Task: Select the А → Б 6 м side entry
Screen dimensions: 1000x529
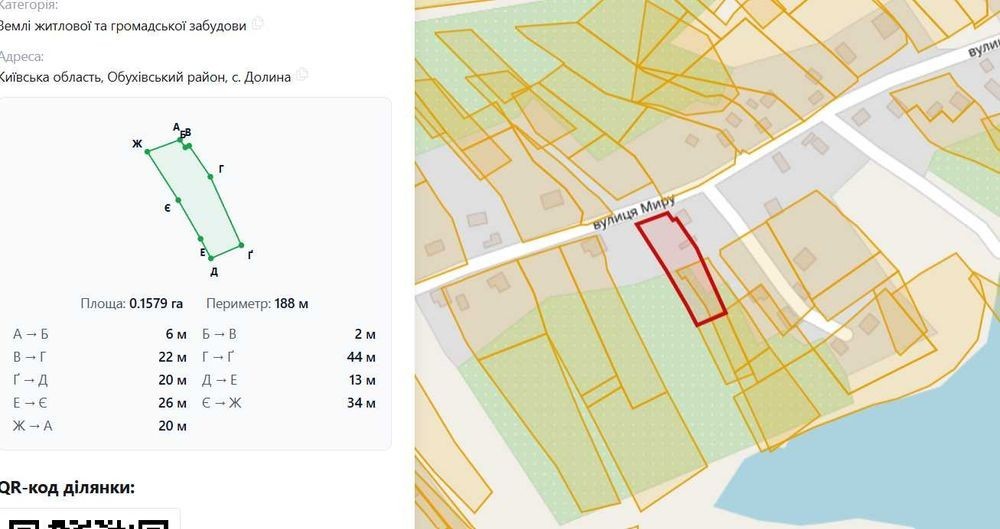Action: click(x=99, y=334)
